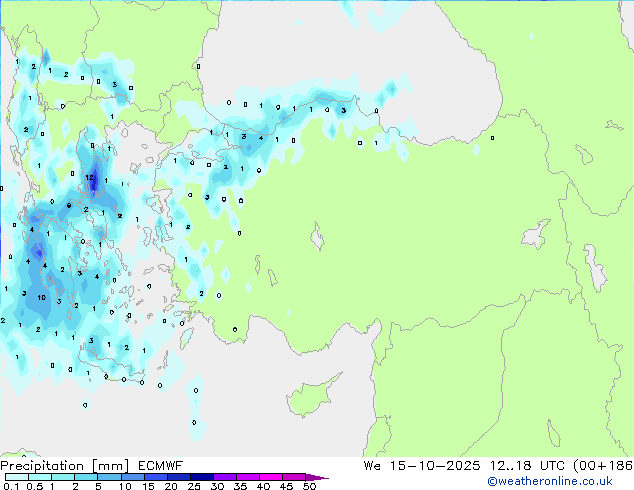Image resolution: width=634 pixels, height=490 pixels.
Task: Click the '12..18 UTC' time range text
Action: [526, 466]
